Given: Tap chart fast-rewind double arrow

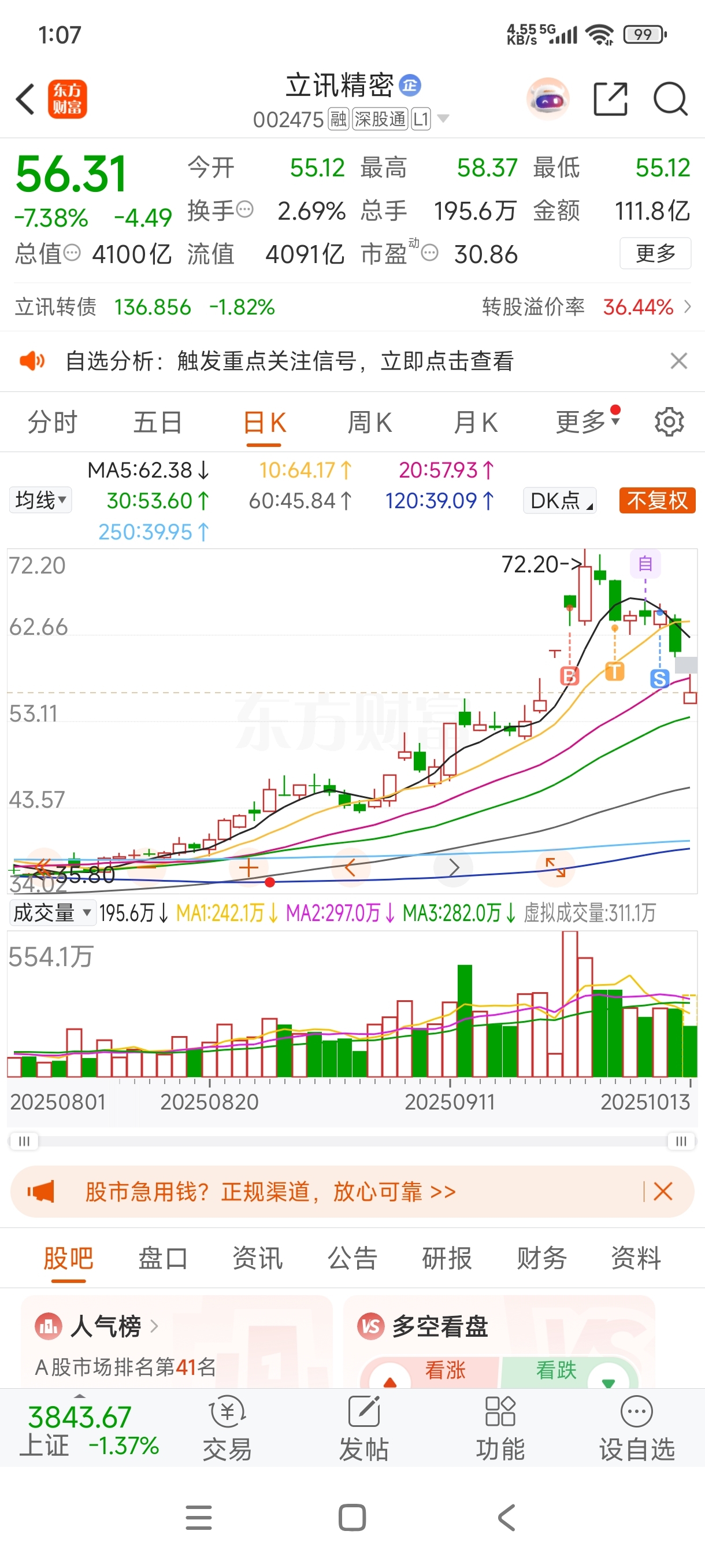Looking at the screenshot, I should pyautogui.click(x=44, y=867).
